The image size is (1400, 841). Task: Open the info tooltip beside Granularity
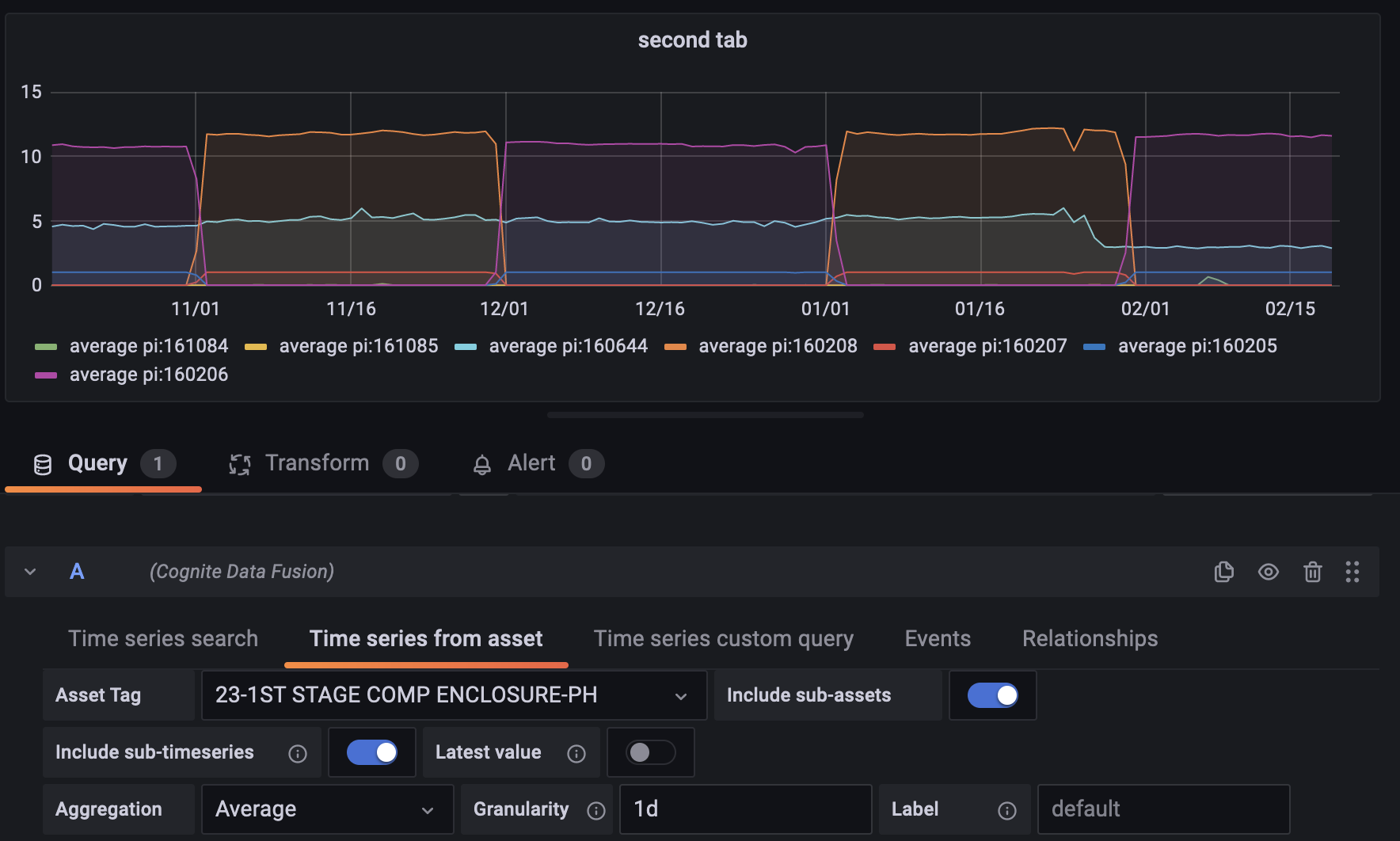[596, 810]
